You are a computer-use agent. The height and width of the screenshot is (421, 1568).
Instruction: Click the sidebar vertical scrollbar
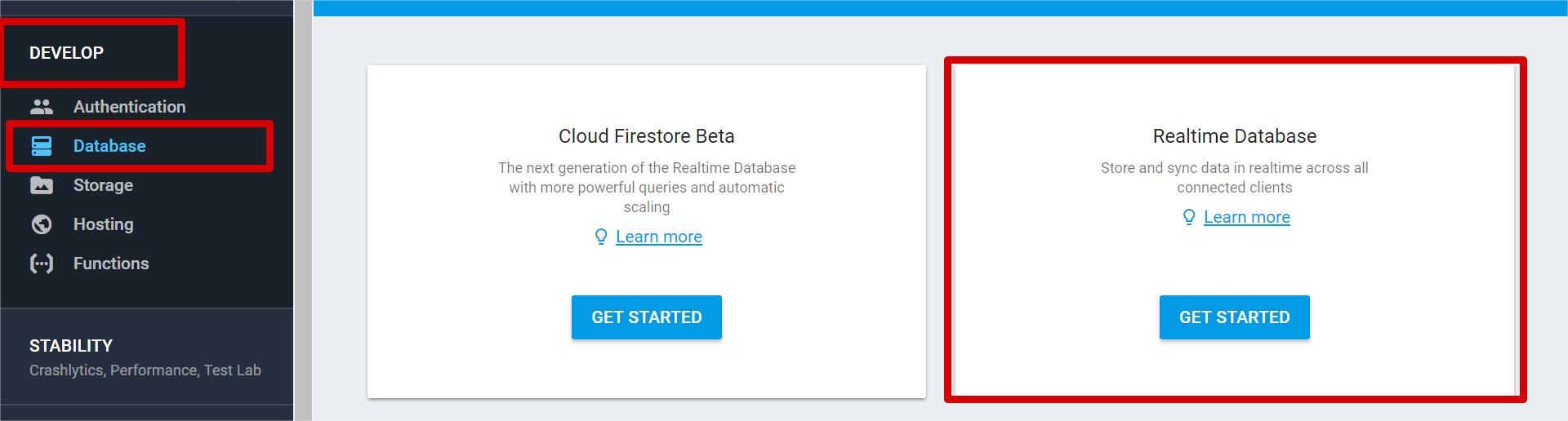click(x=304, y=210)
